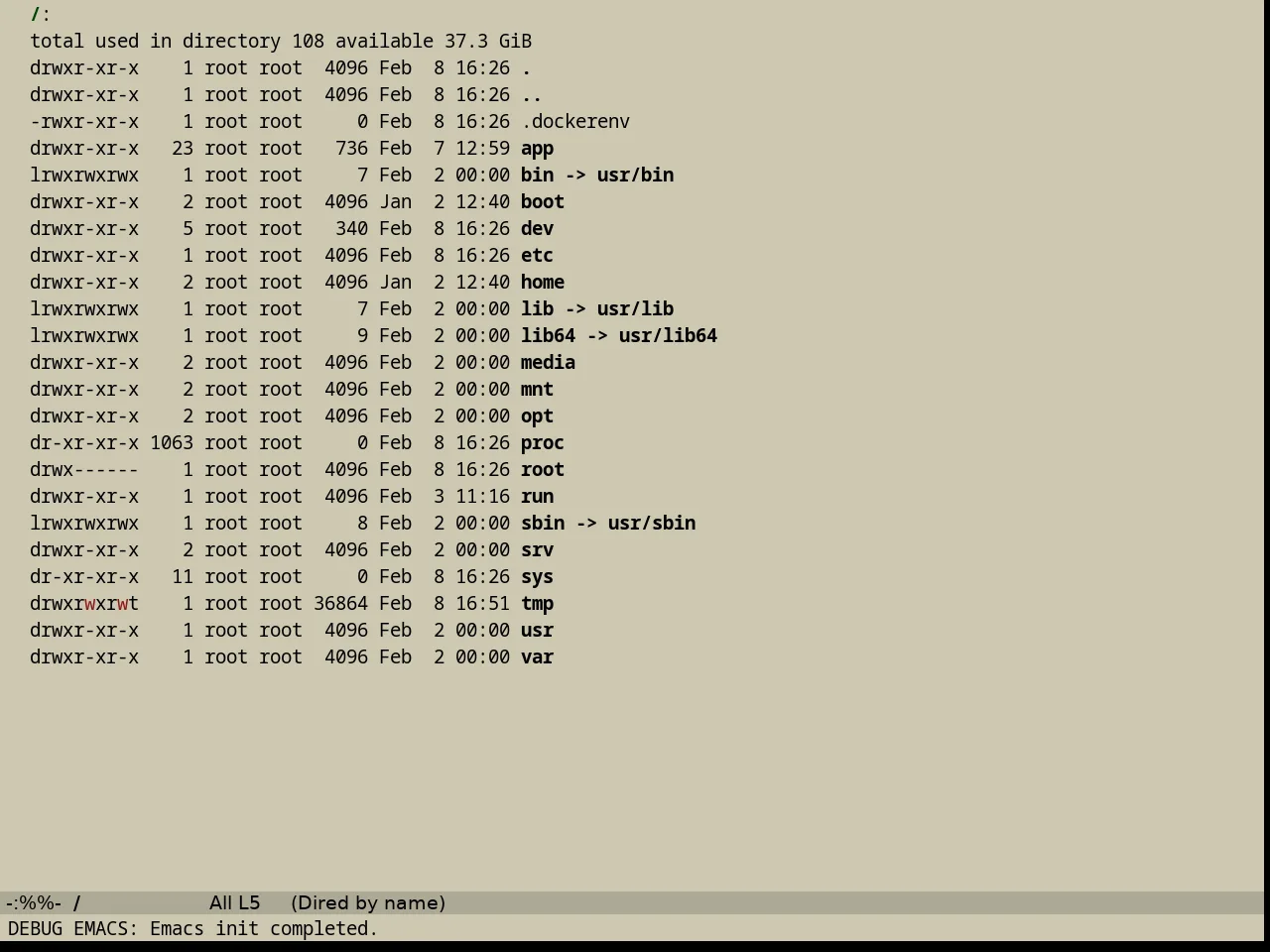Open the app directory entry
The height and width of the screenshot is (952, 1270).
pos(537,149)
